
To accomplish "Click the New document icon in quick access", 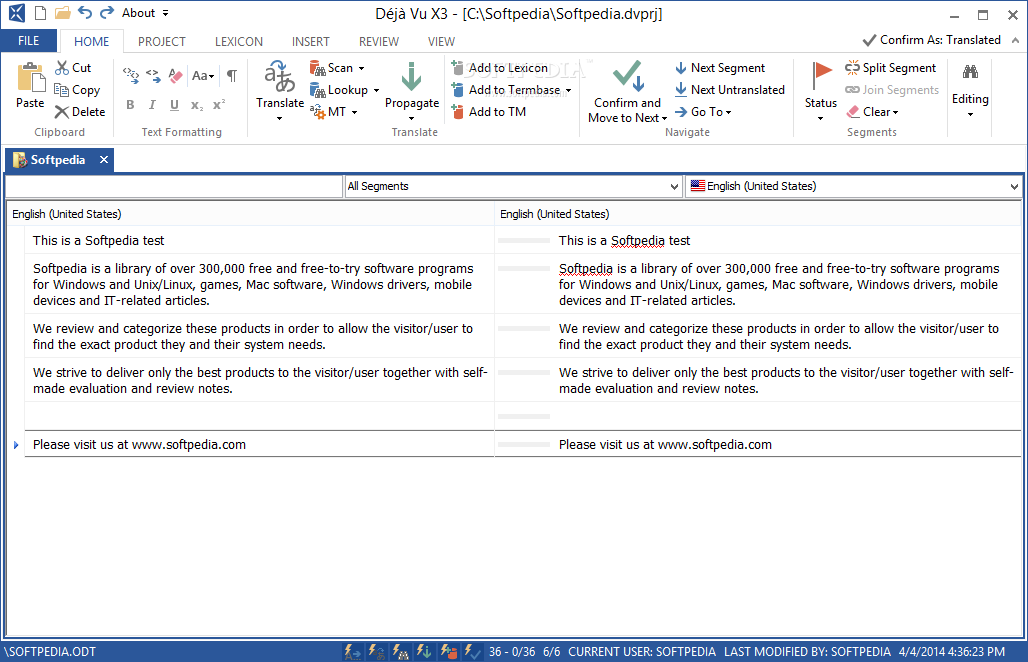I will coord(41,13).
